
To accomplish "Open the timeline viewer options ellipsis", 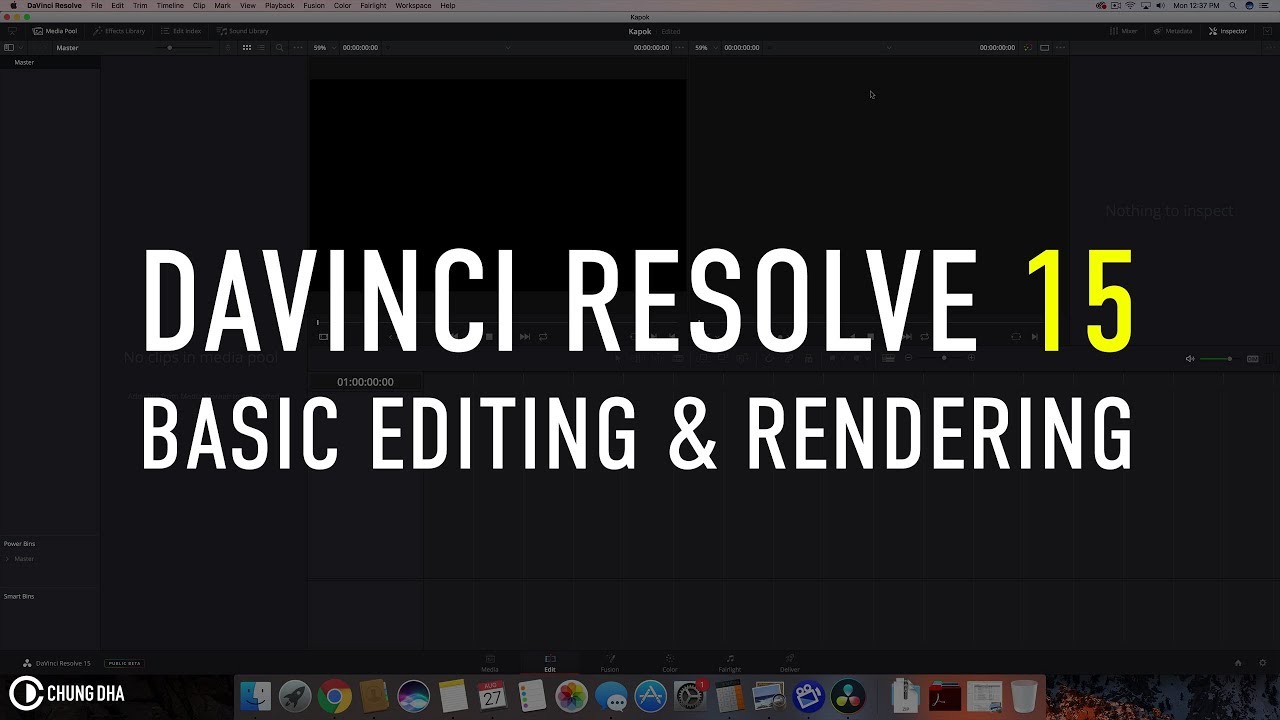I will click(x=1060, y=48).
